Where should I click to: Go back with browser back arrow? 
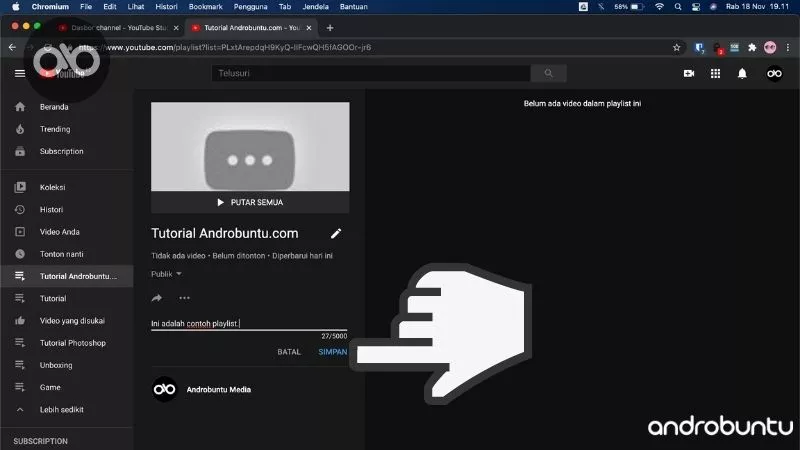(x=12, y=47)
